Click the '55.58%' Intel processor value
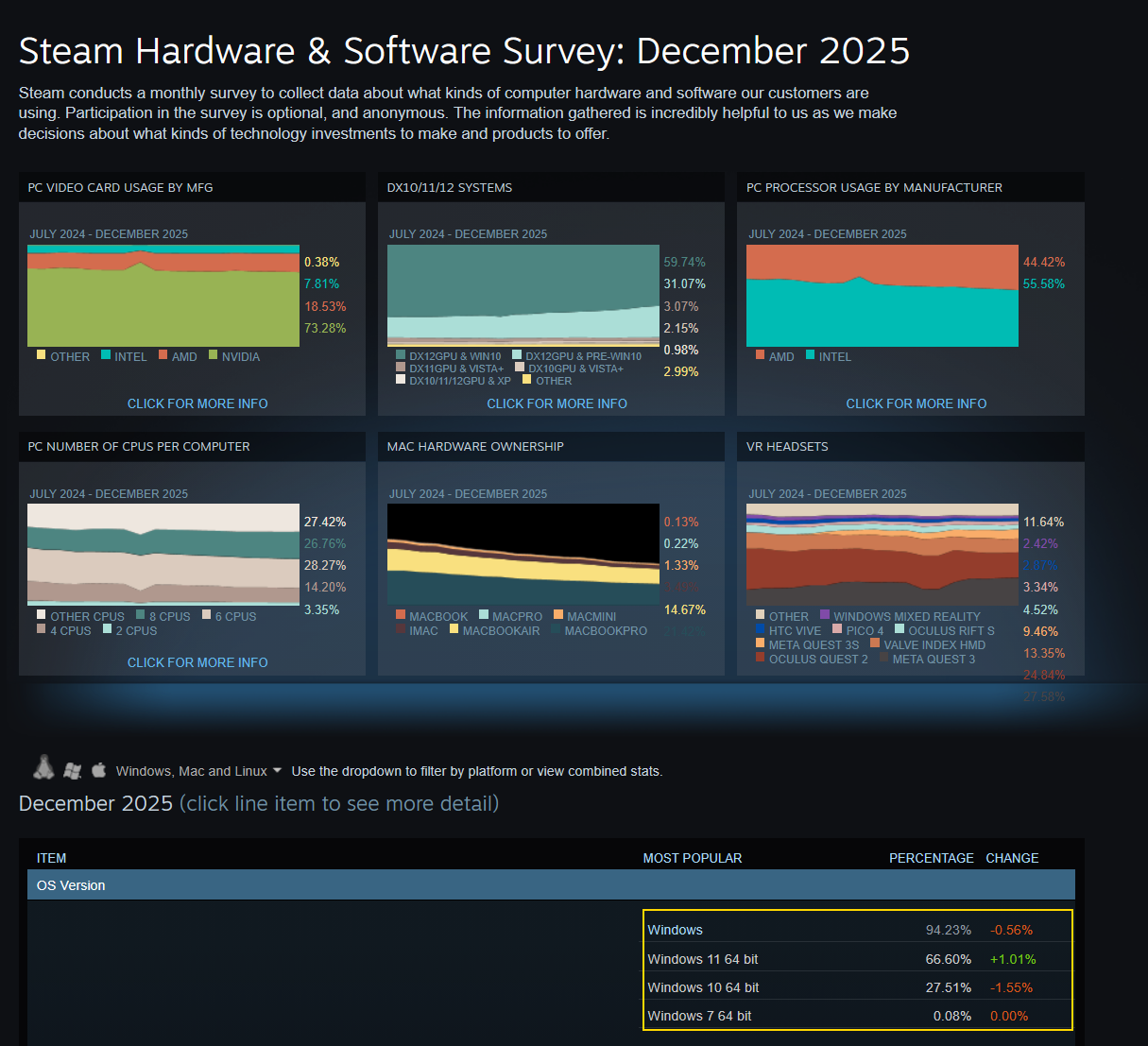 (1043, 283)
